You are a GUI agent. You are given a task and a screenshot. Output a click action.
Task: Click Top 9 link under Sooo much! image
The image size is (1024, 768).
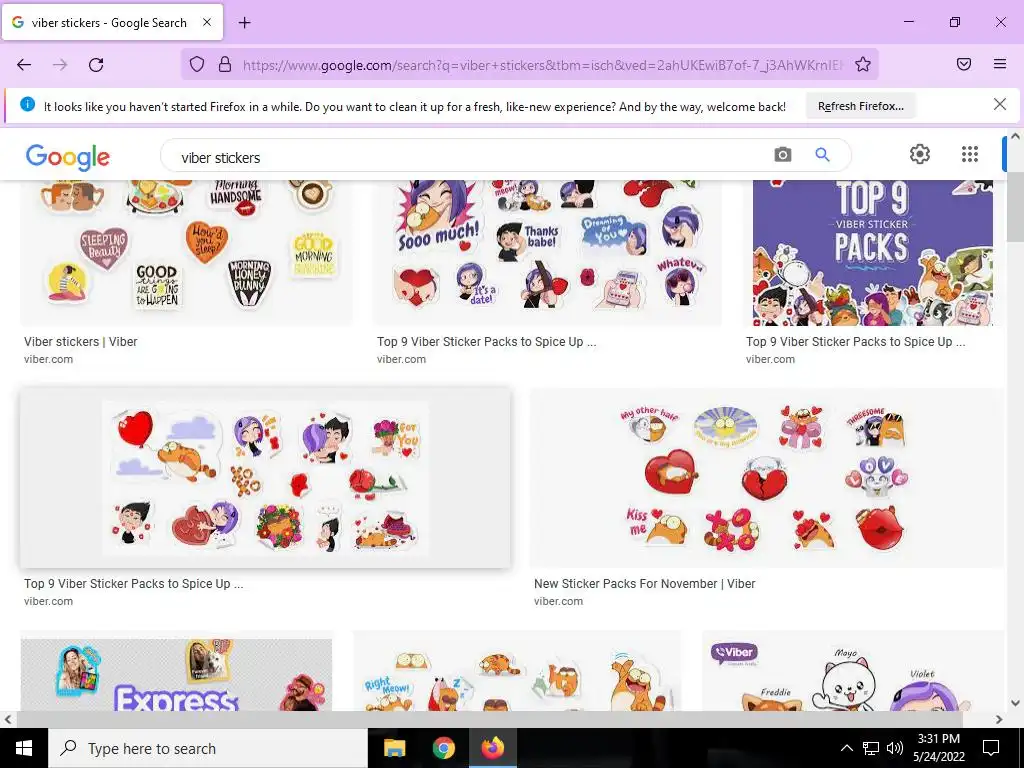click(487, 342)
